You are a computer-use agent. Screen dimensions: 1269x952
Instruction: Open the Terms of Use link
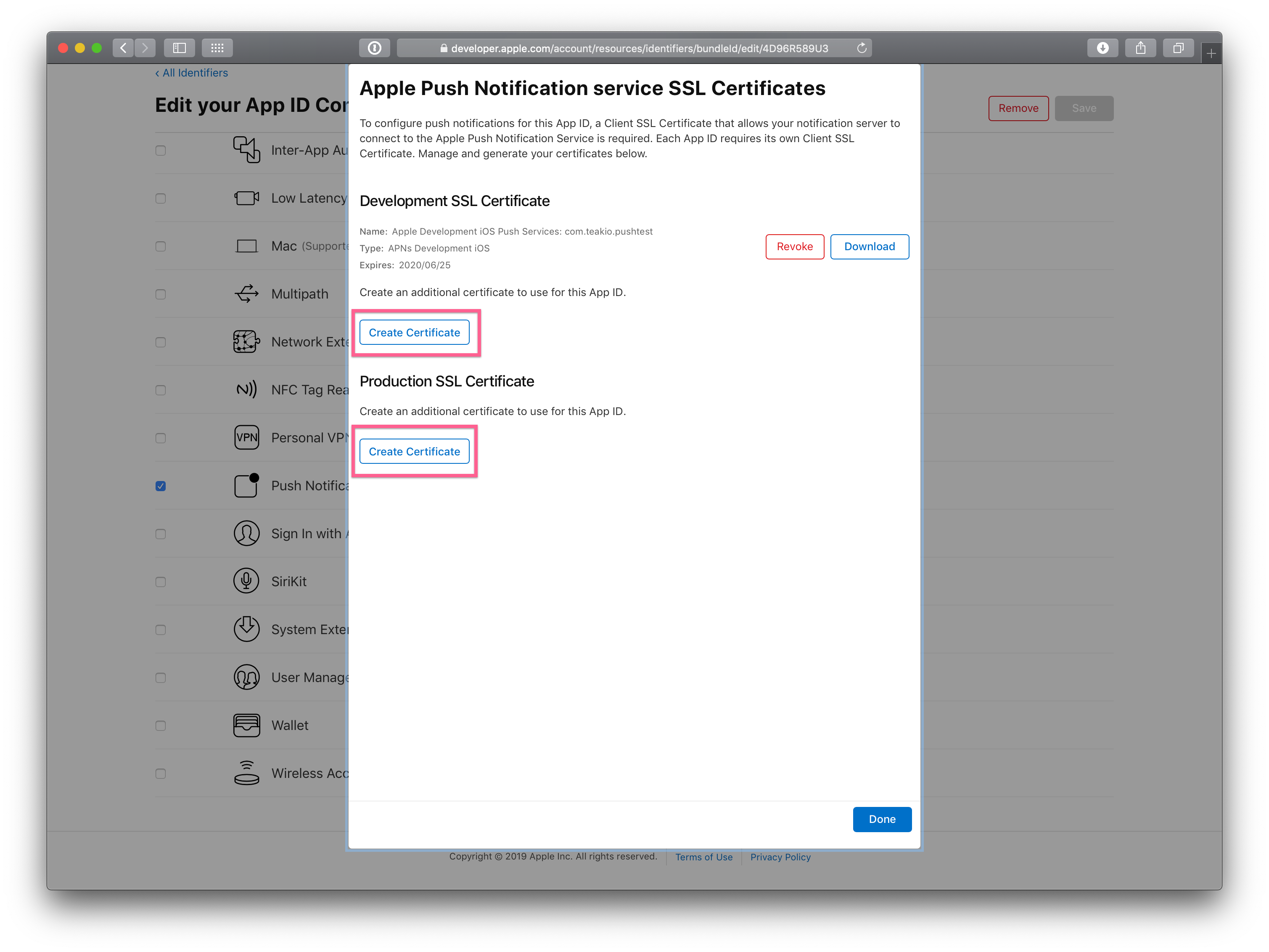tap(704, 857)
